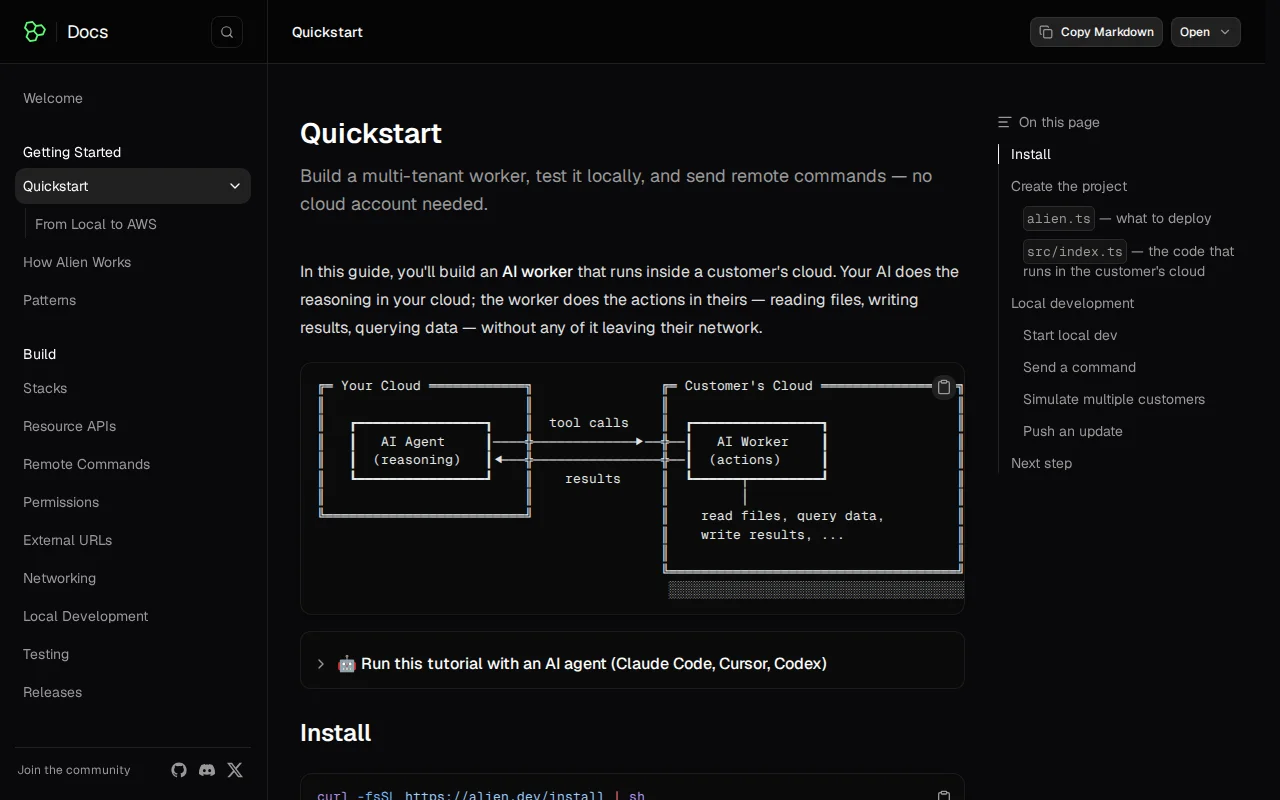Copy the diagram code block
1280x800 pixels.
(943, 387)
